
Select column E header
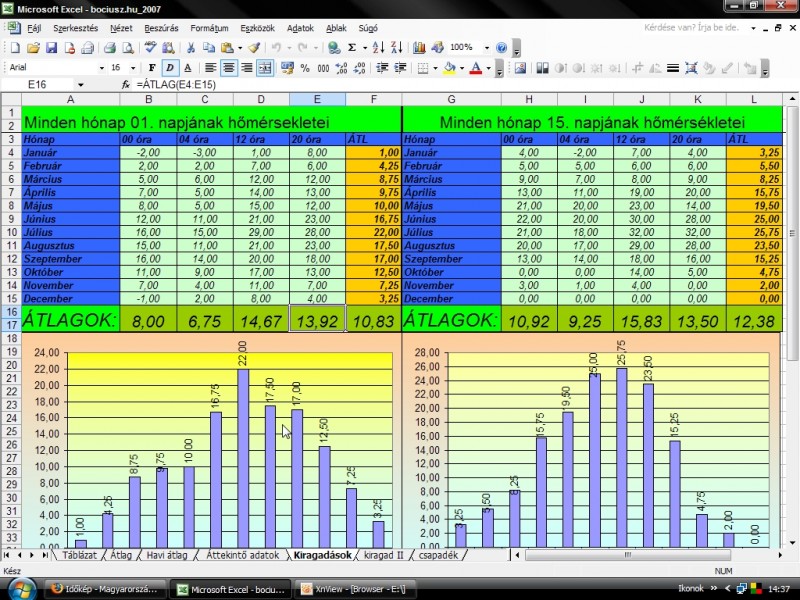[317, 99]
